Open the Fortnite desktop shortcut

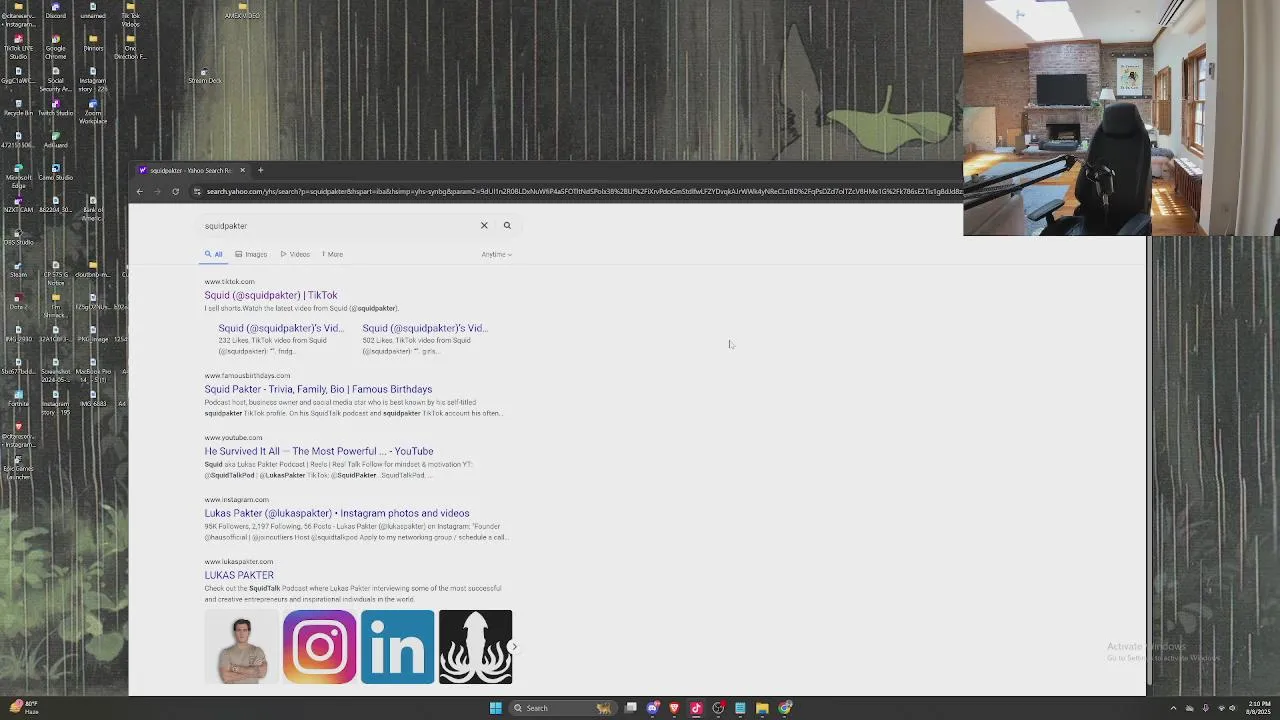coord(18,398)
